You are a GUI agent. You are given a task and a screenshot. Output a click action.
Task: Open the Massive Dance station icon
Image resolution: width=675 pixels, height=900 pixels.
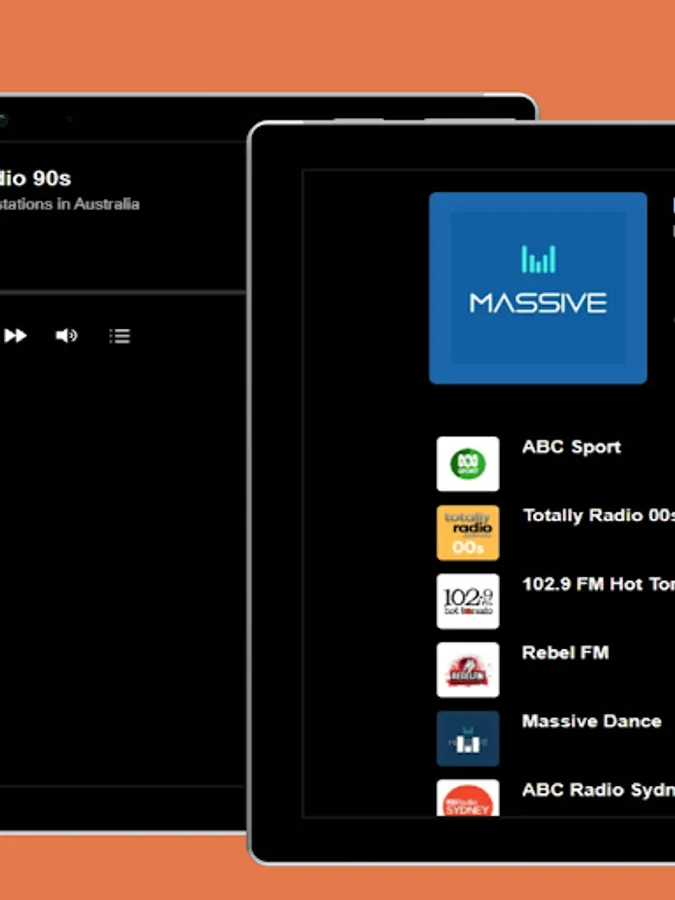pos(468,739)
